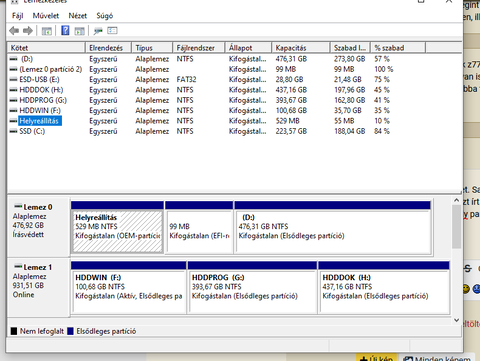Open the Művelet menu

coord(46,16)
